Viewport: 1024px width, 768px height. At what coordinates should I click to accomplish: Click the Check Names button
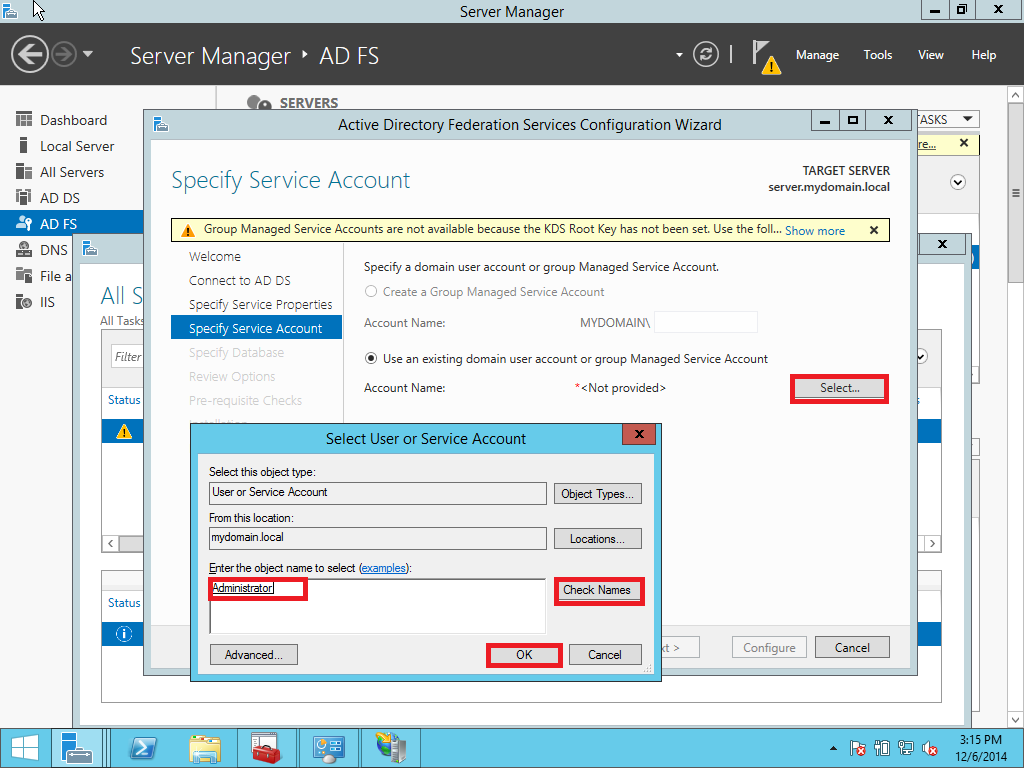[x=598, y=591]
